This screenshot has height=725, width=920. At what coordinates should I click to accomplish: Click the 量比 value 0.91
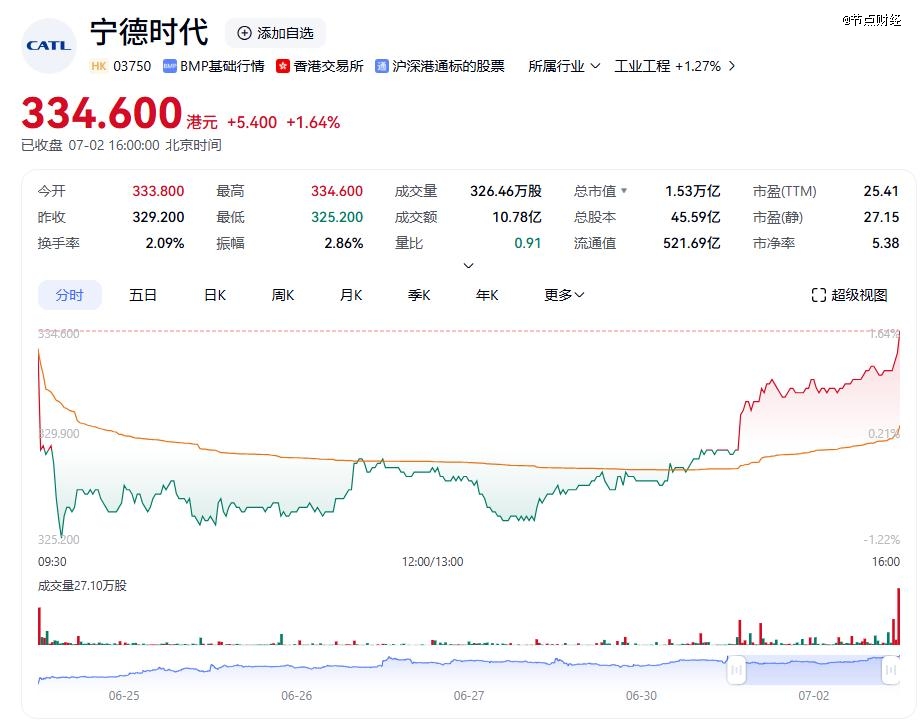[527, 243]
